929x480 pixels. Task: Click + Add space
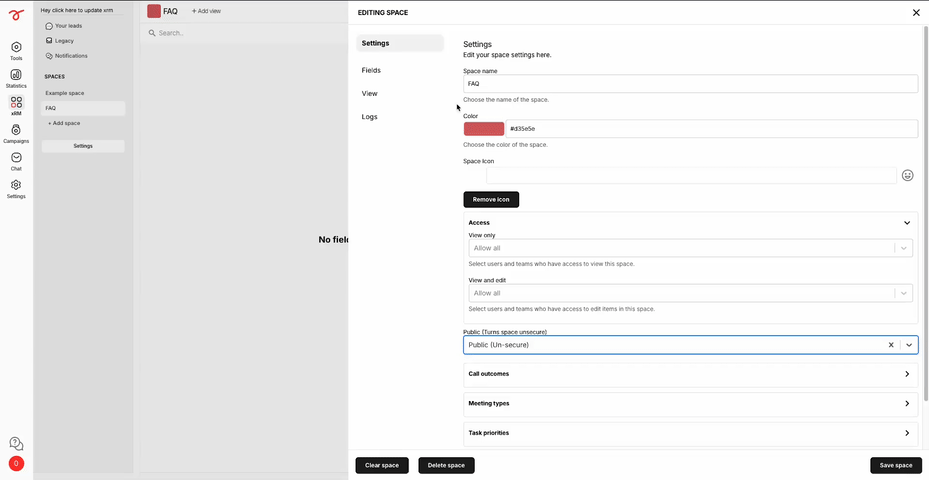point(64,123)
